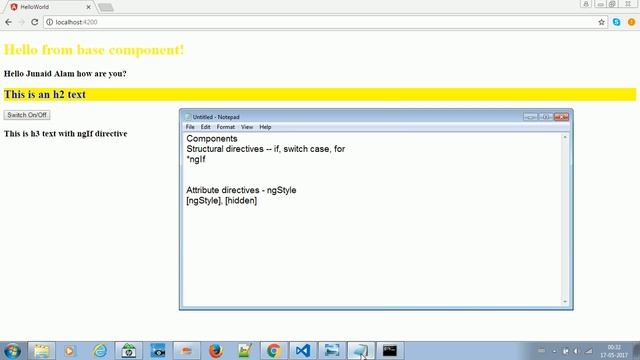
Task: Click the orange extension icon beside Skype
Action: pyautogui.click(x=631, y=22)
